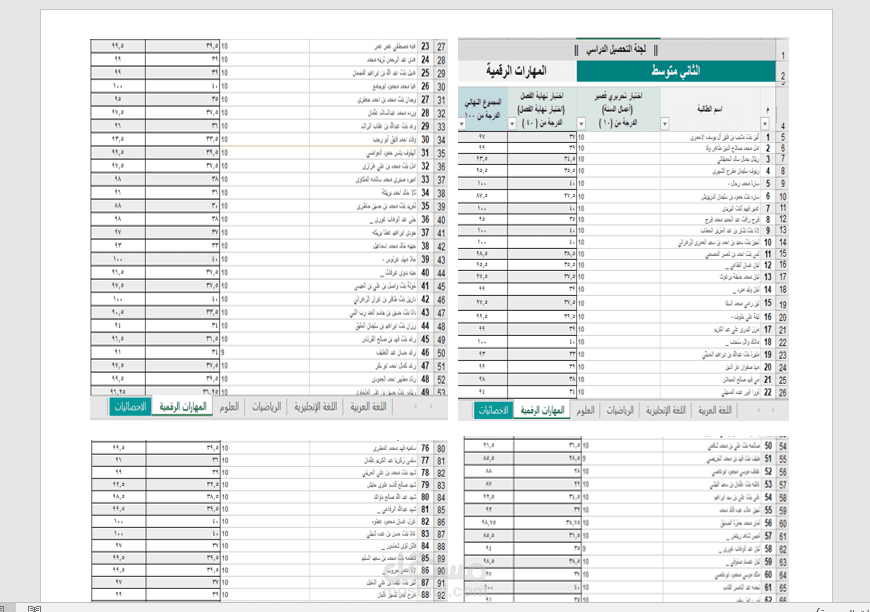870x612 pixels.
Task: Select اللغة الإنجليزية sheet tab in left spreadsheet image
Action: pyautogui.click(x=315, y=407)
